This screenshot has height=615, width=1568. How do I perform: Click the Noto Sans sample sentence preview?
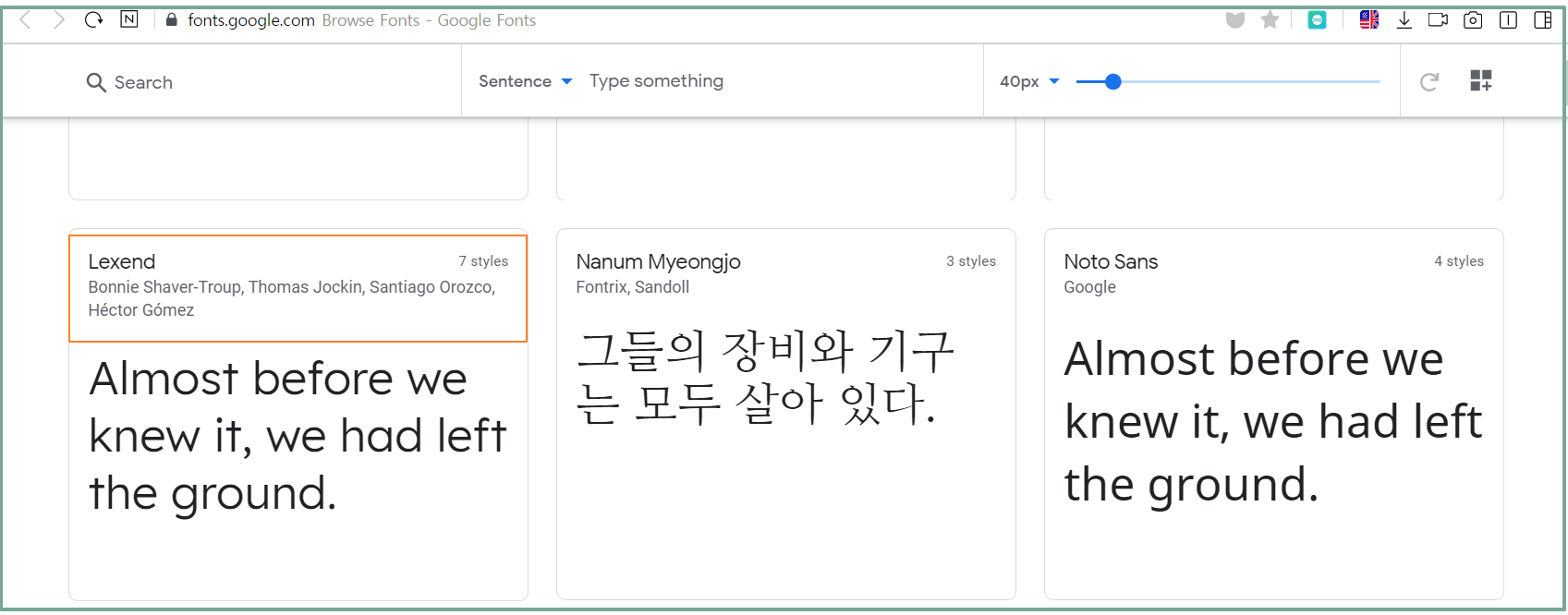(1272, 422)
